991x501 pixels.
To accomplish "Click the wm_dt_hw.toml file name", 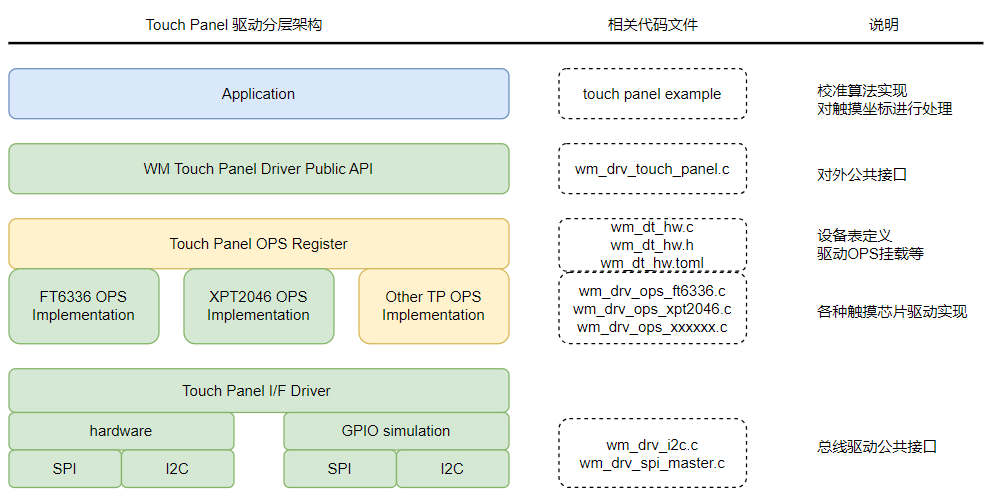I will click(x=652, y=263).
